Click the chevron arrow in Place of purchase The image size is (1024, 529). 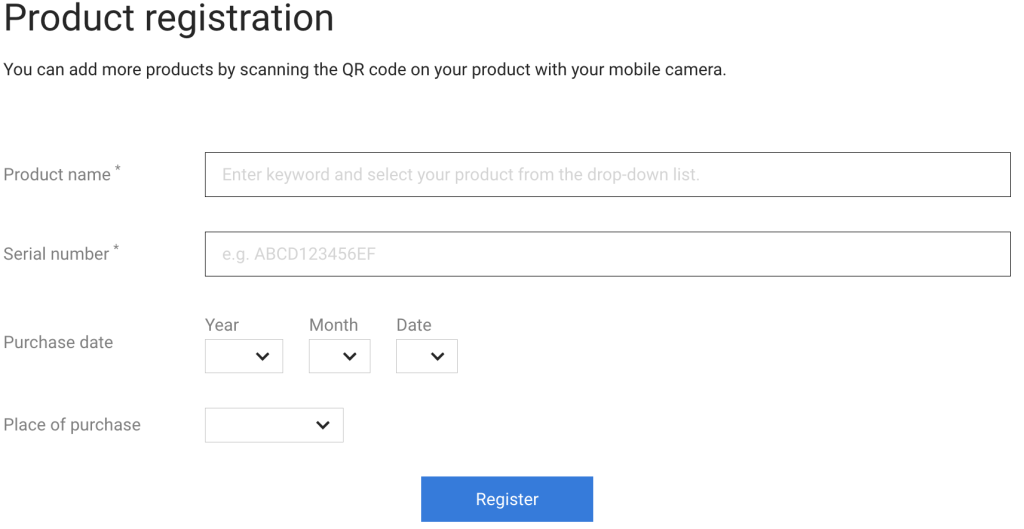323,425
